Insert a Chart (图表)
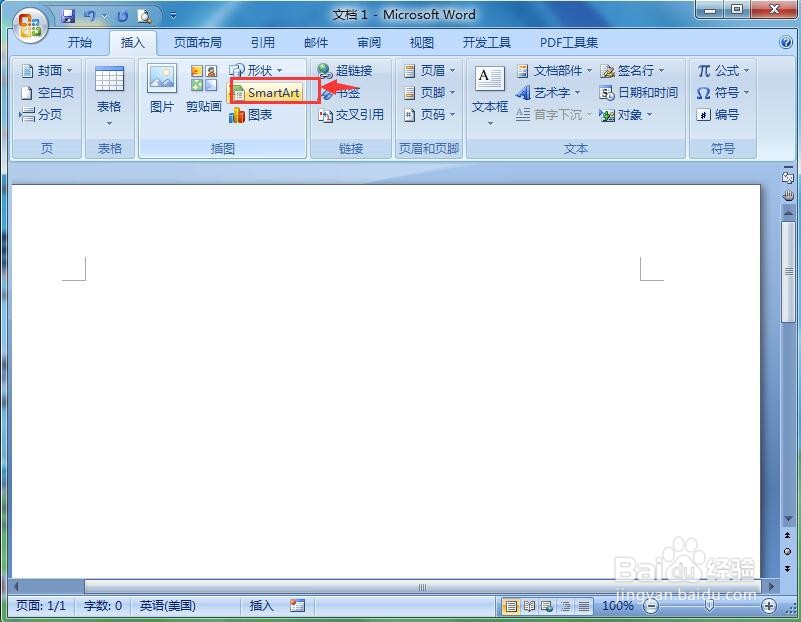Viewport: 801px width, 622px height. (x=250, y=115)
